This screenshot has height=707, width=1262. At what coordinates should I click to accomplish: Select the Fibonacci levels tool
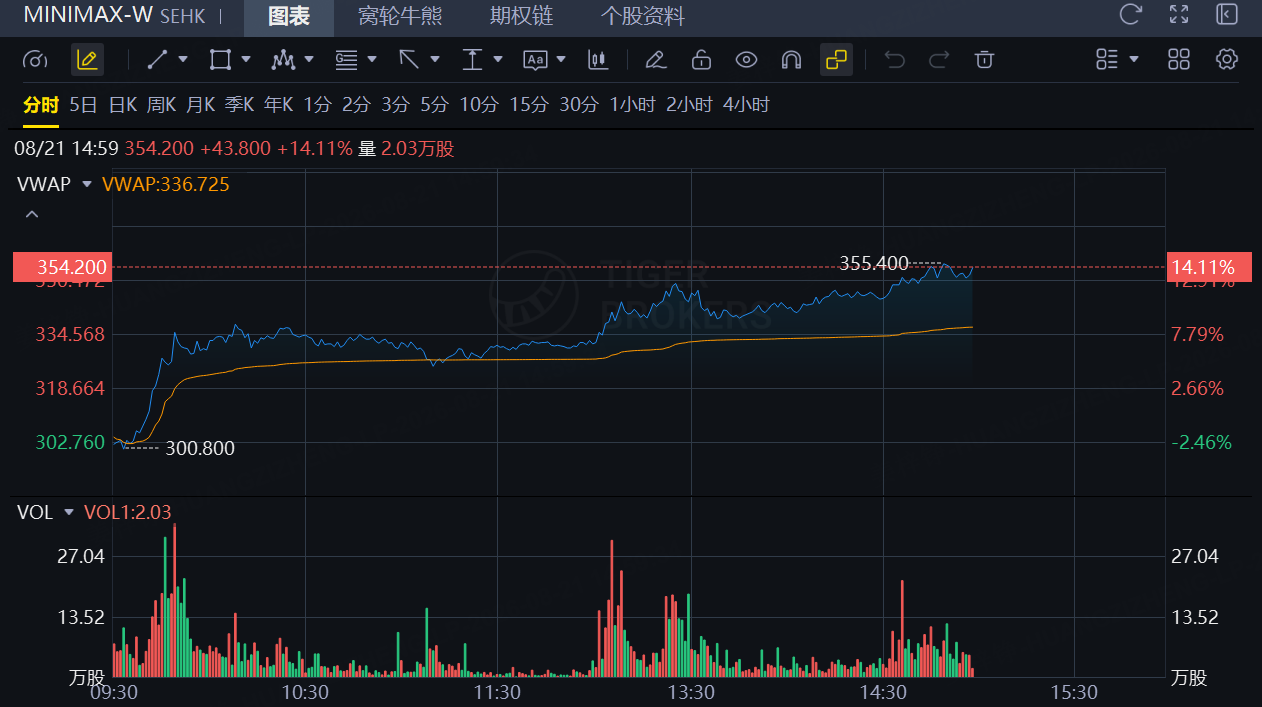pos(346,60)
